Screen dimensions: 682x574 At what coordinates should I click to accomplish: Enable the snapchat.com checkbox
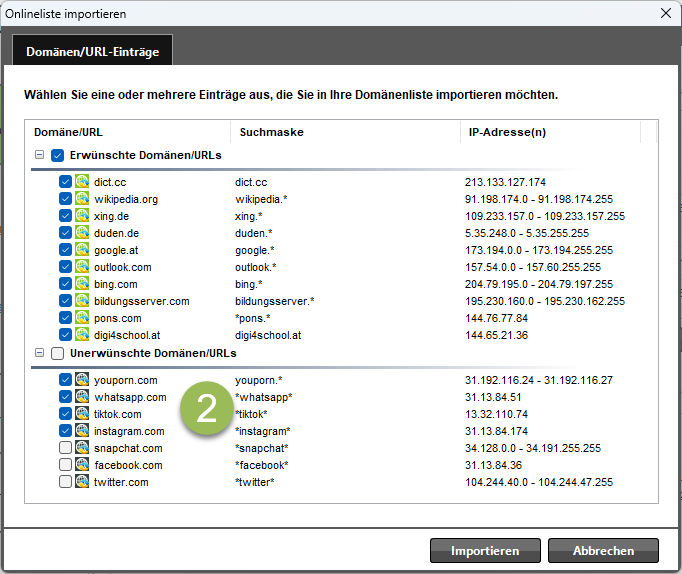(x=65, y=447)
